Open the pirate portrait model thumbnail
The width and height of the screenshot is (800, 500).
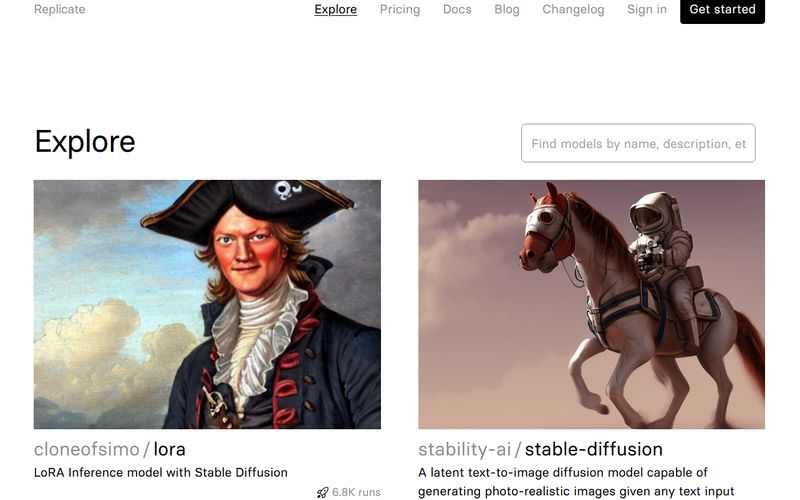click(207, 304)
